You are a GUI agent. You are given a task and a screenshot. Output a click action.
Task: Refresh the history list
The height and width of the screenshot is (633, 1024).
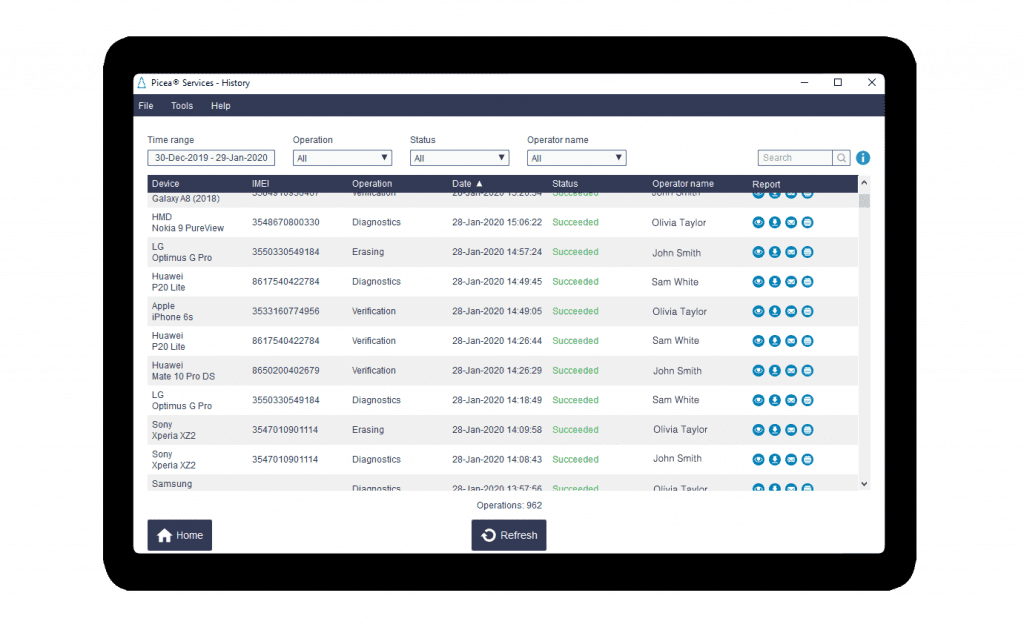pyautogui.click(x=509, y=535)
